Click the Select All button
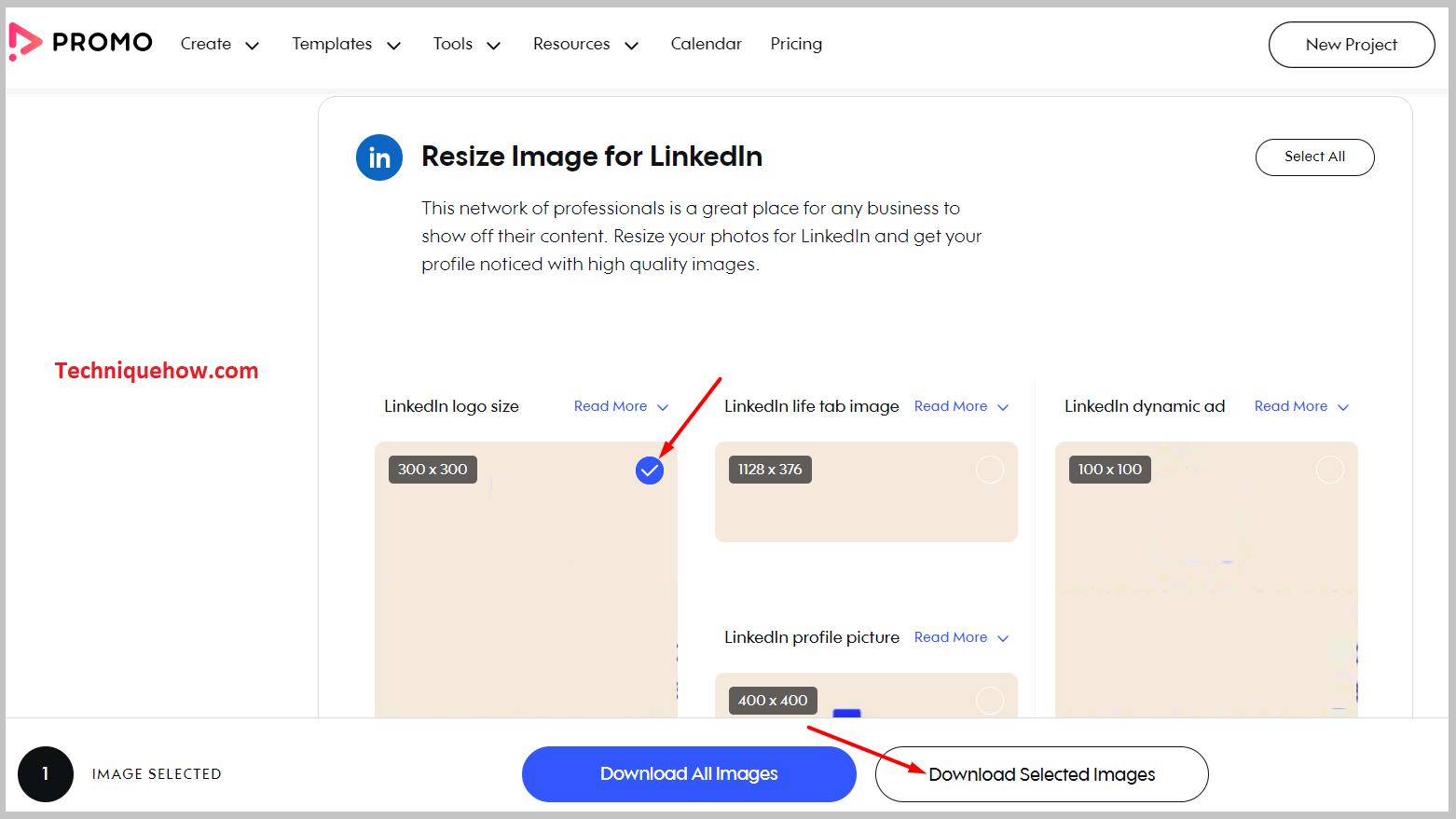Viewport: 1456px width, 819px height. click(x=1314, y=157)
